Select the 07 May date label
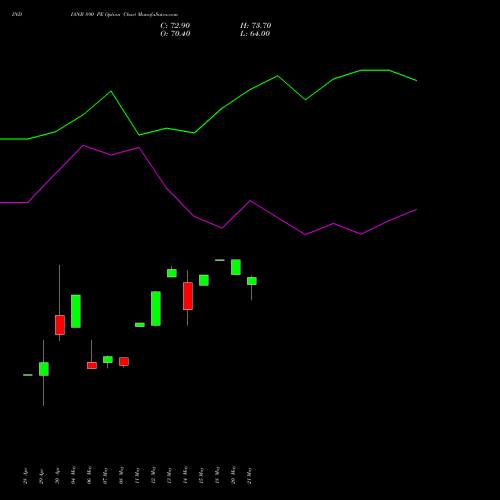This screenshot has height=500, width=500. click(x=105, y=475)
